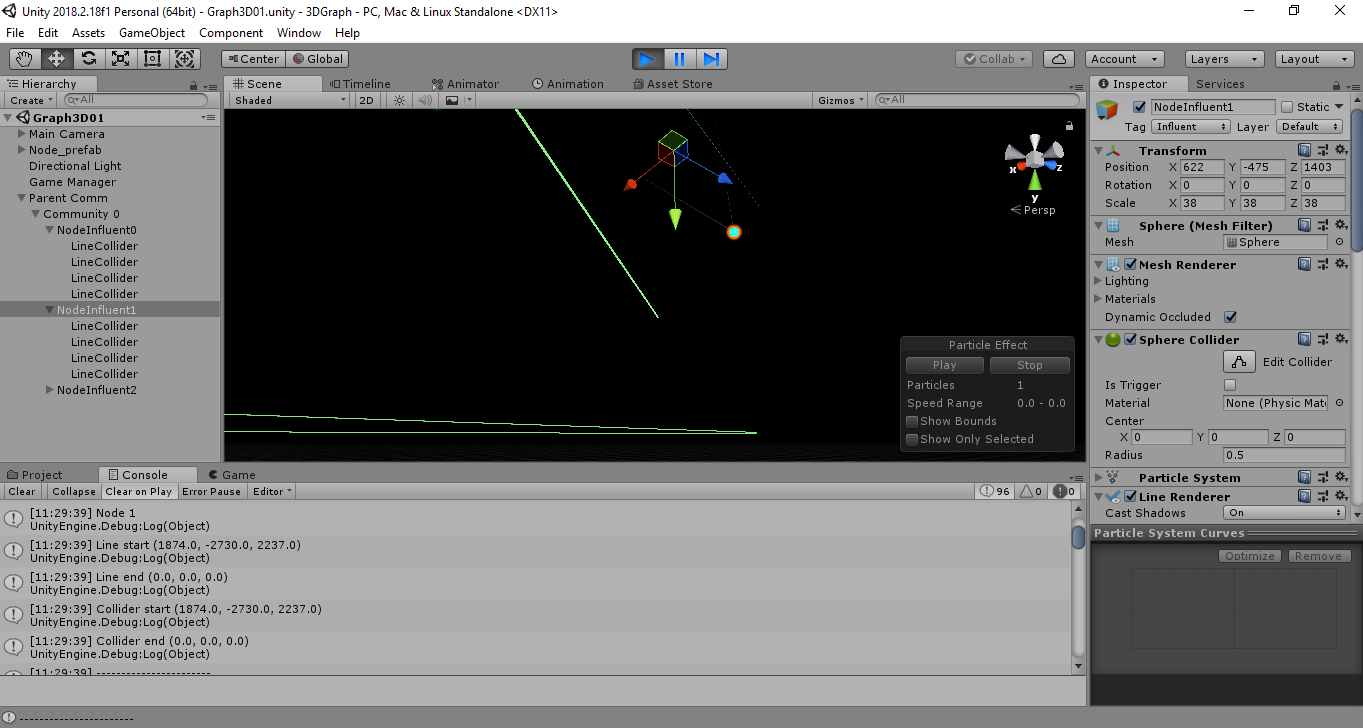Open Transform component help icon
Screen dimensions: 1363x728
click(1304, 150)
